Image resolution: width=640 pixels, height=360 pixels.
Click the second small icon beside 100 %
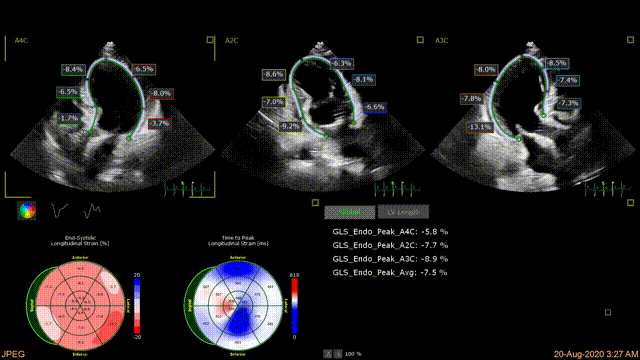point(338,354)
